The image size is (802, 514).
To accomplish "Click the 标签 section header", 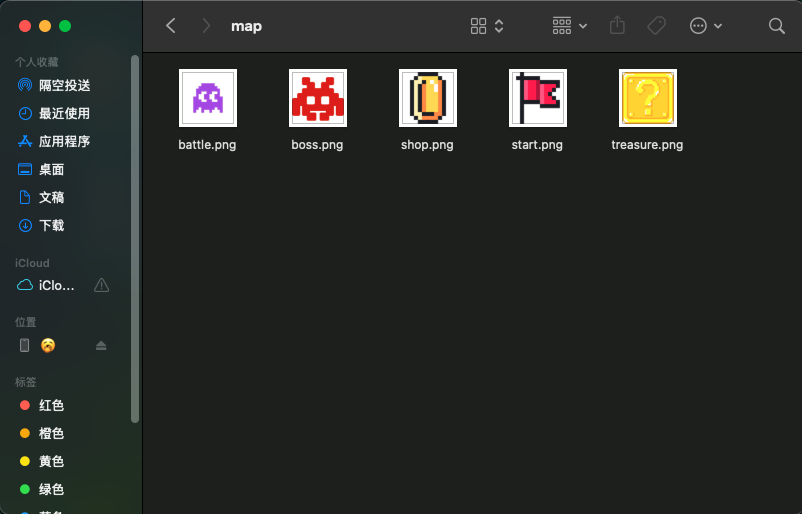I will coord(26,382).
